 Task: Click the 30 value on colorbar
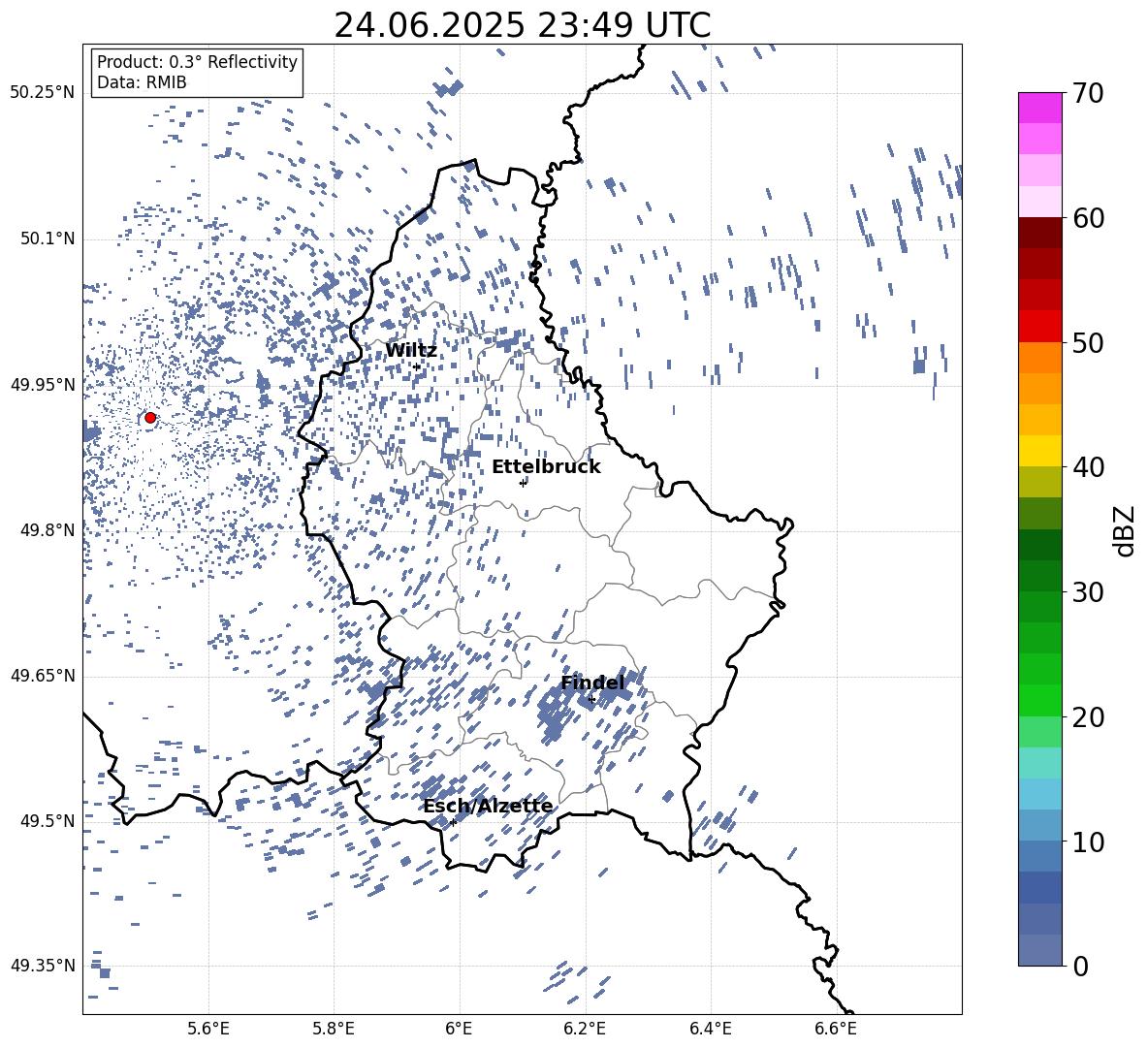tap(1088, 591)
